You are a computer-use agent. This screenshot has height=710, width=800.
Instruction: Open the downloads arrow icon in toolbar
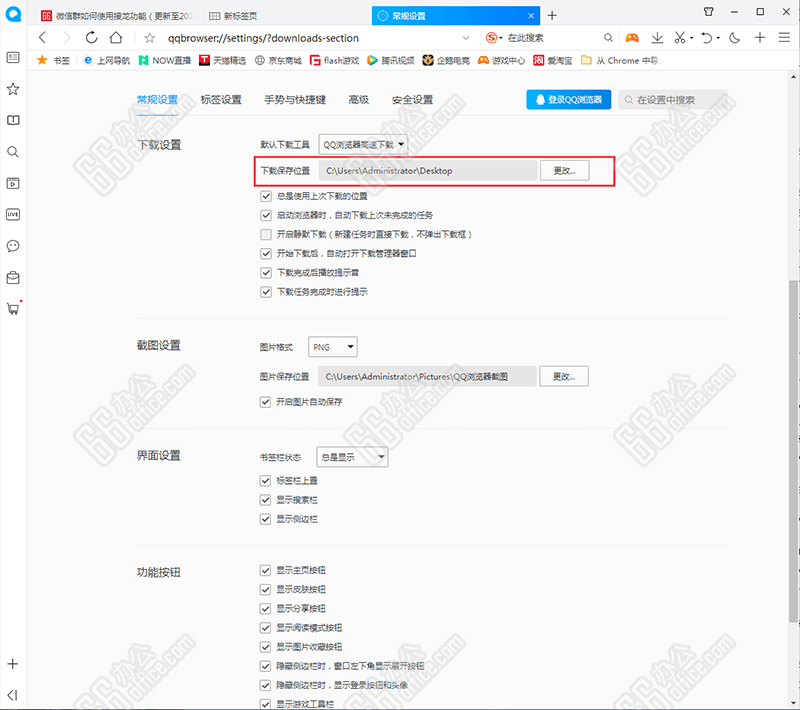(658, 38)
